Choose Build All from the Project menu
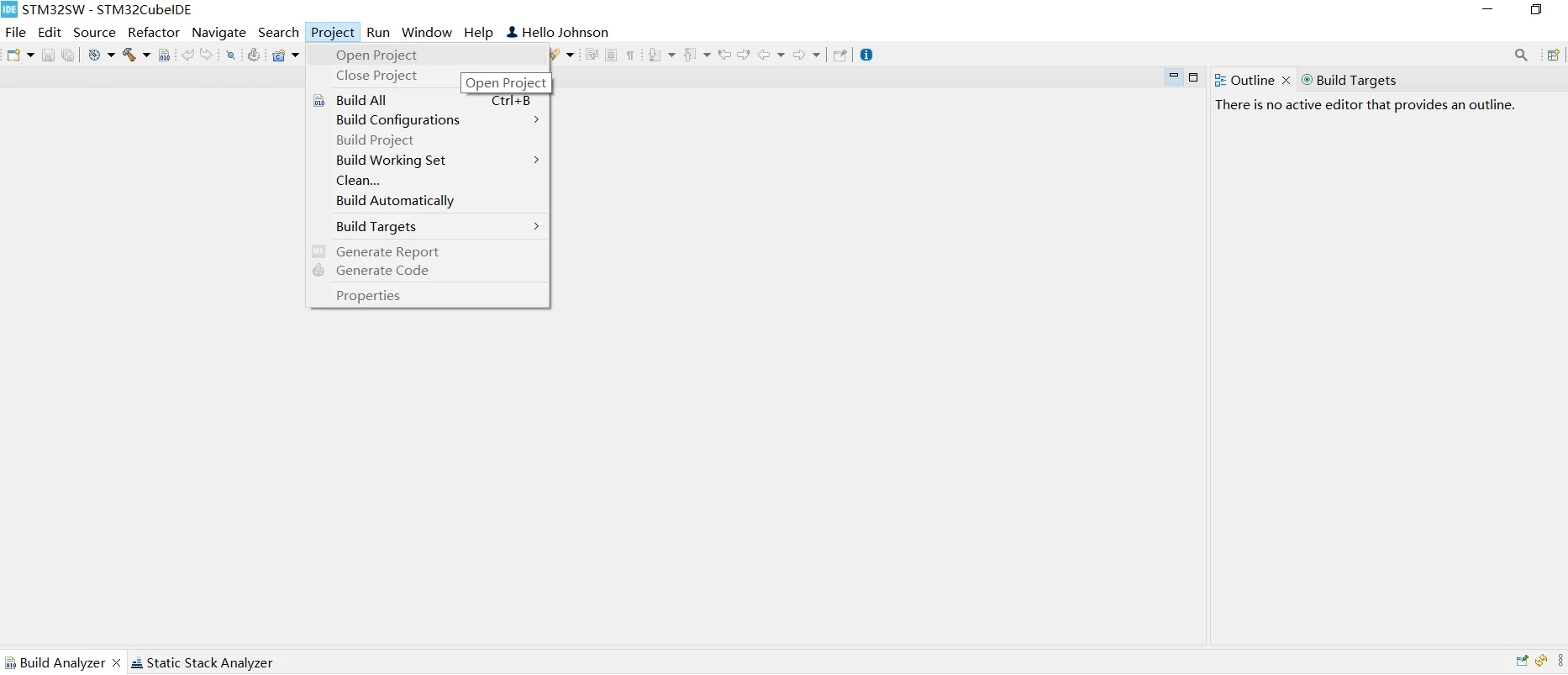Screen dimensions: 1568x675 coord(428,101)
